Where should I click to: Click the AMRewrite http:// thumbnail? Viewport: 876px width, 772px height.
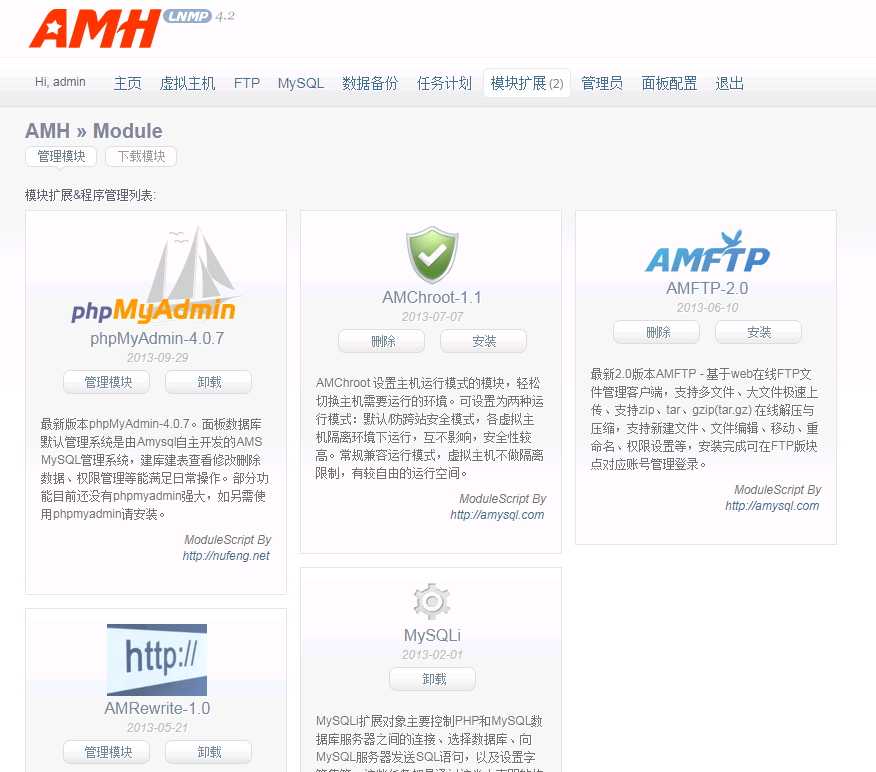157,660
